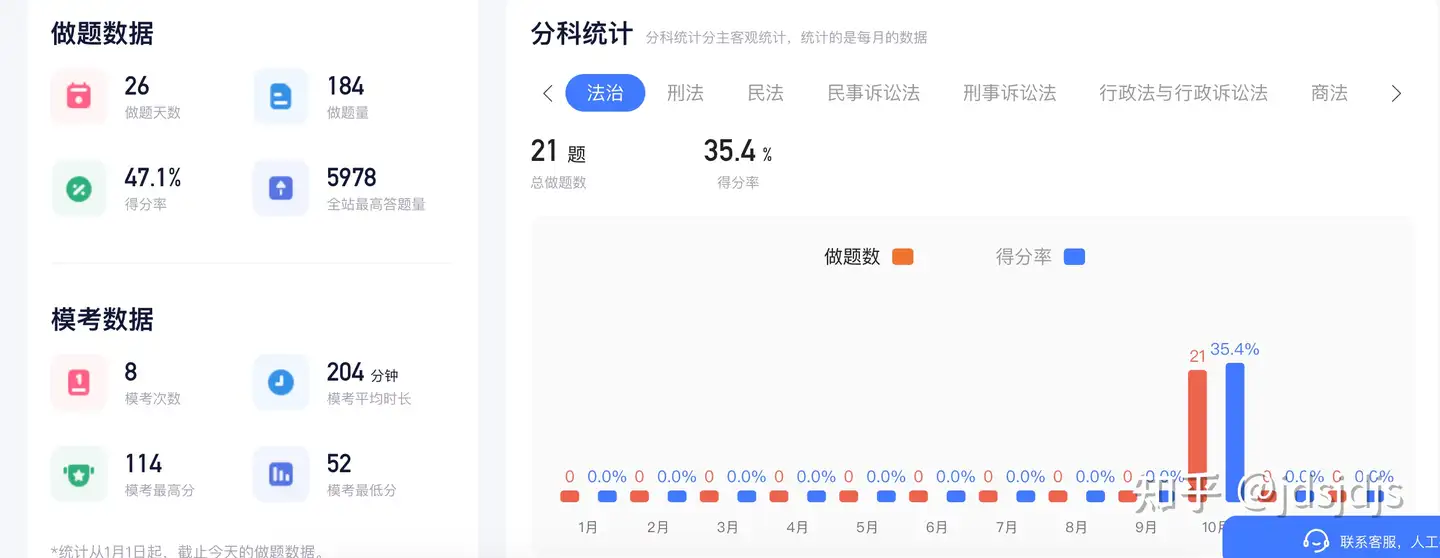The width and height of the screenshot is (1440, 558).
Task: Switch to the 商法 tab
Action: (x=1329, y=93)
